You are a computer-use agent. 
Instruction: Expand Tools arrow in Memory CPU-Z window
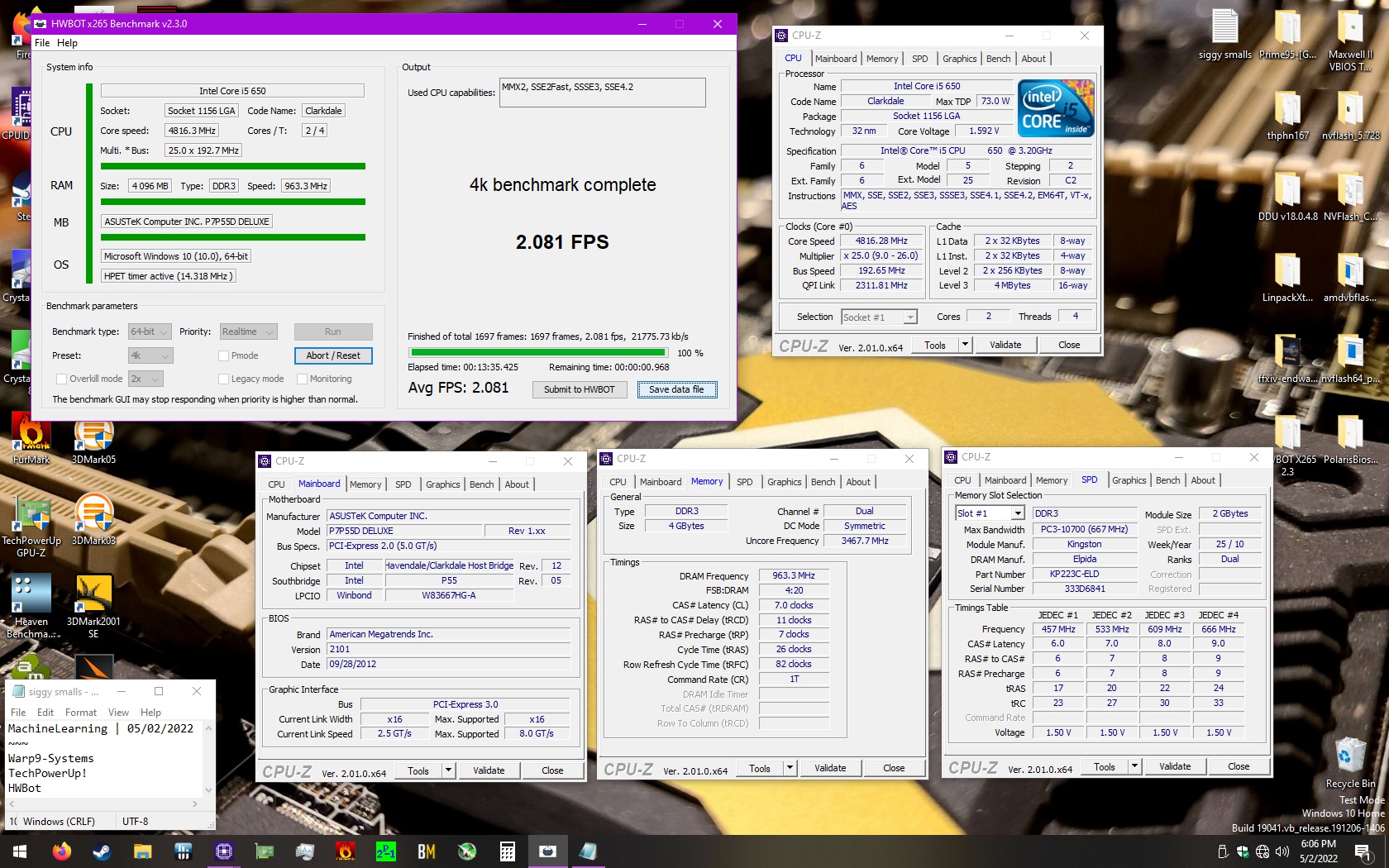pyautogui.click(x=790, y=768)
